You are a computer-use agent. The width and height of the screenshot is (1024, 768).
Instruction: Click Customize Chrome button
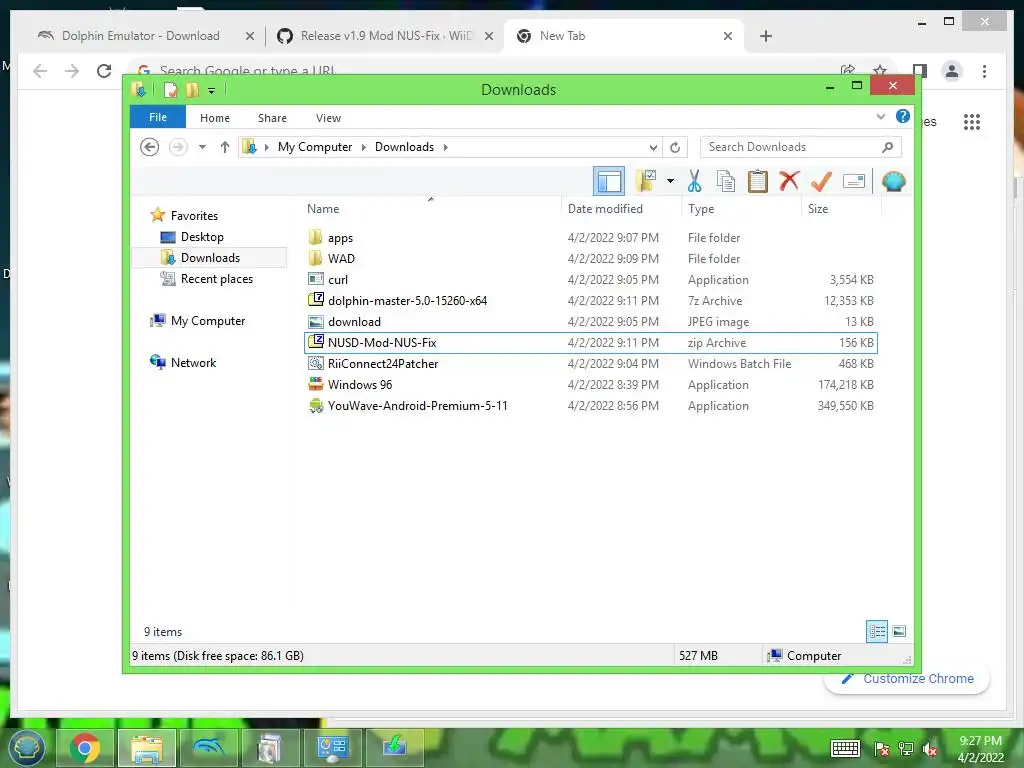pos(907,679)
